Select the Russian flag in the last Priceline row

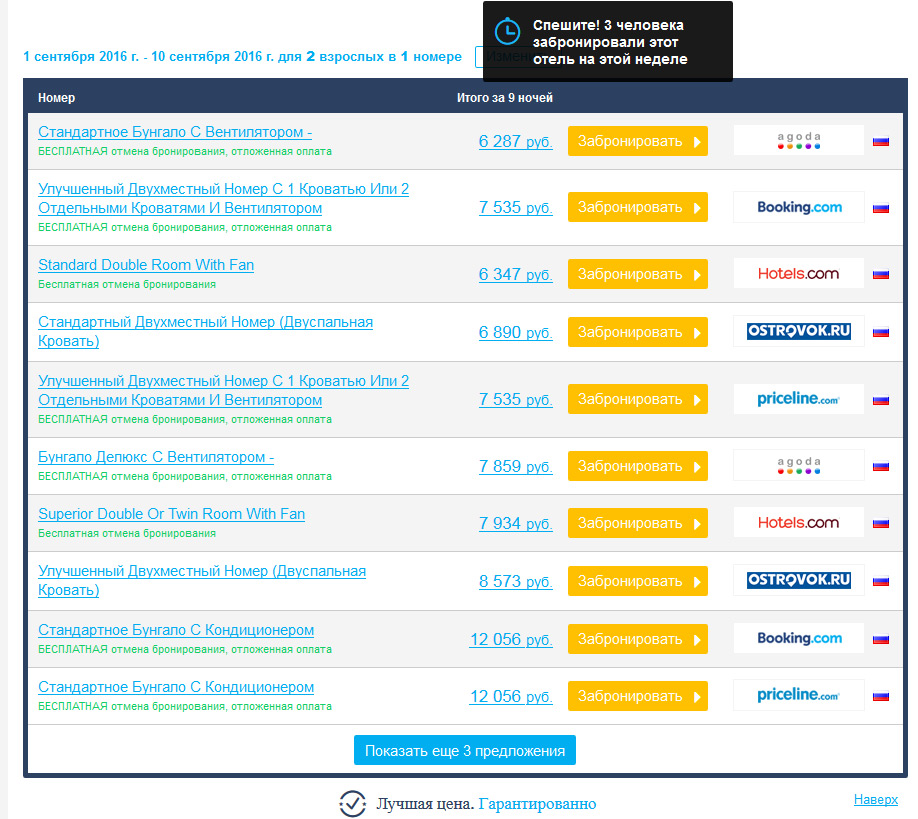(x=881, y=696)
